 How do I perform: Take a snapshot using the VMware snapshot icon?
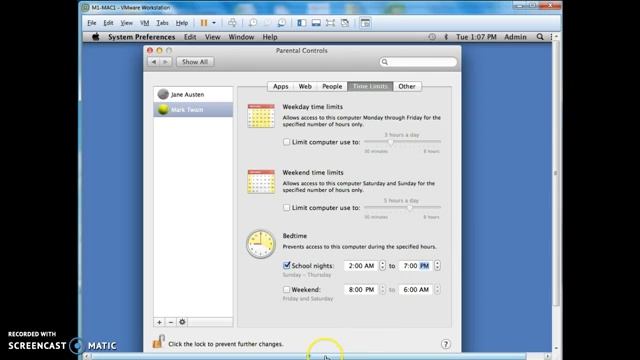click(253, 23)
